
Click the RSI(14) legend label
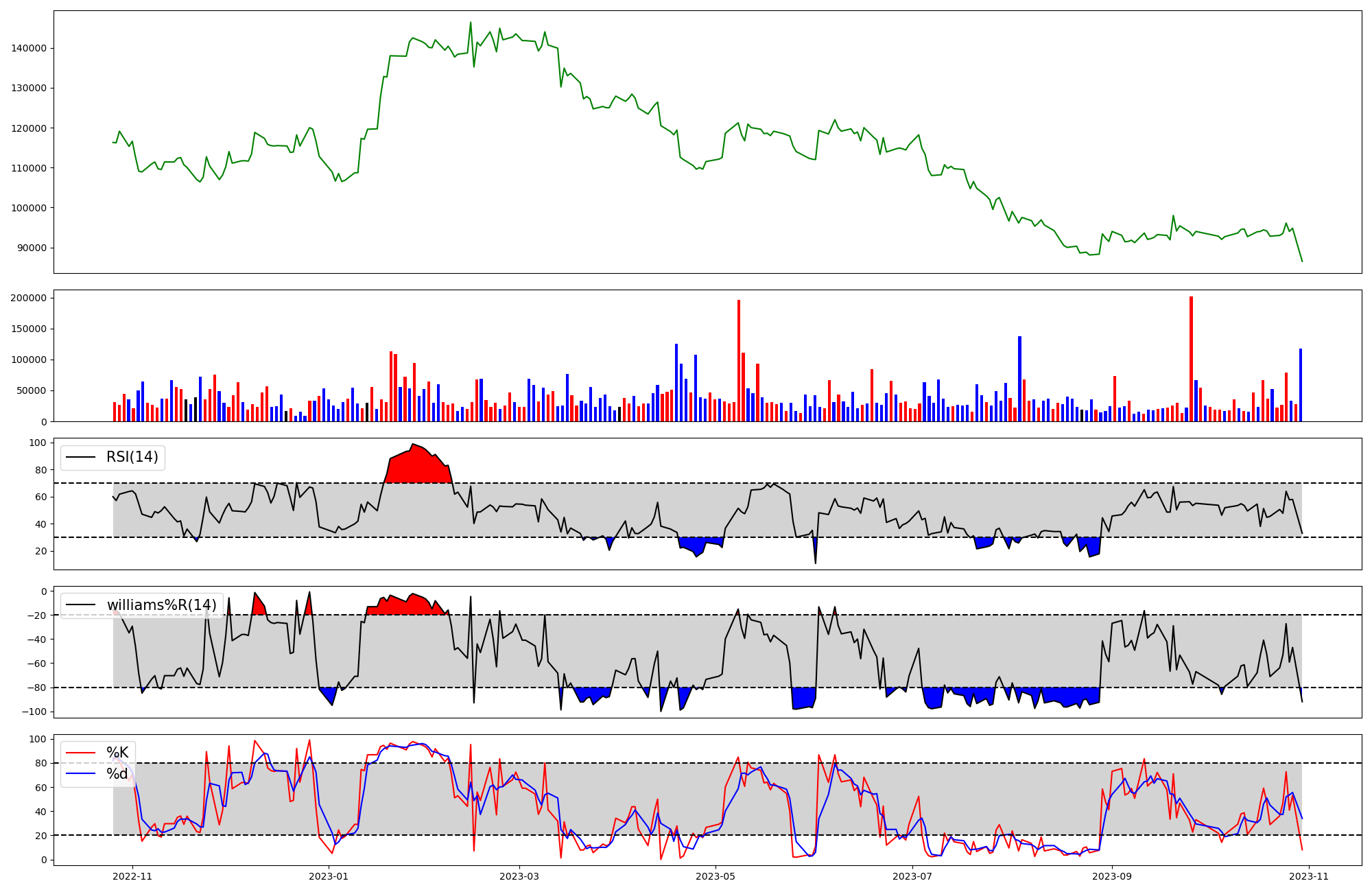132,457
